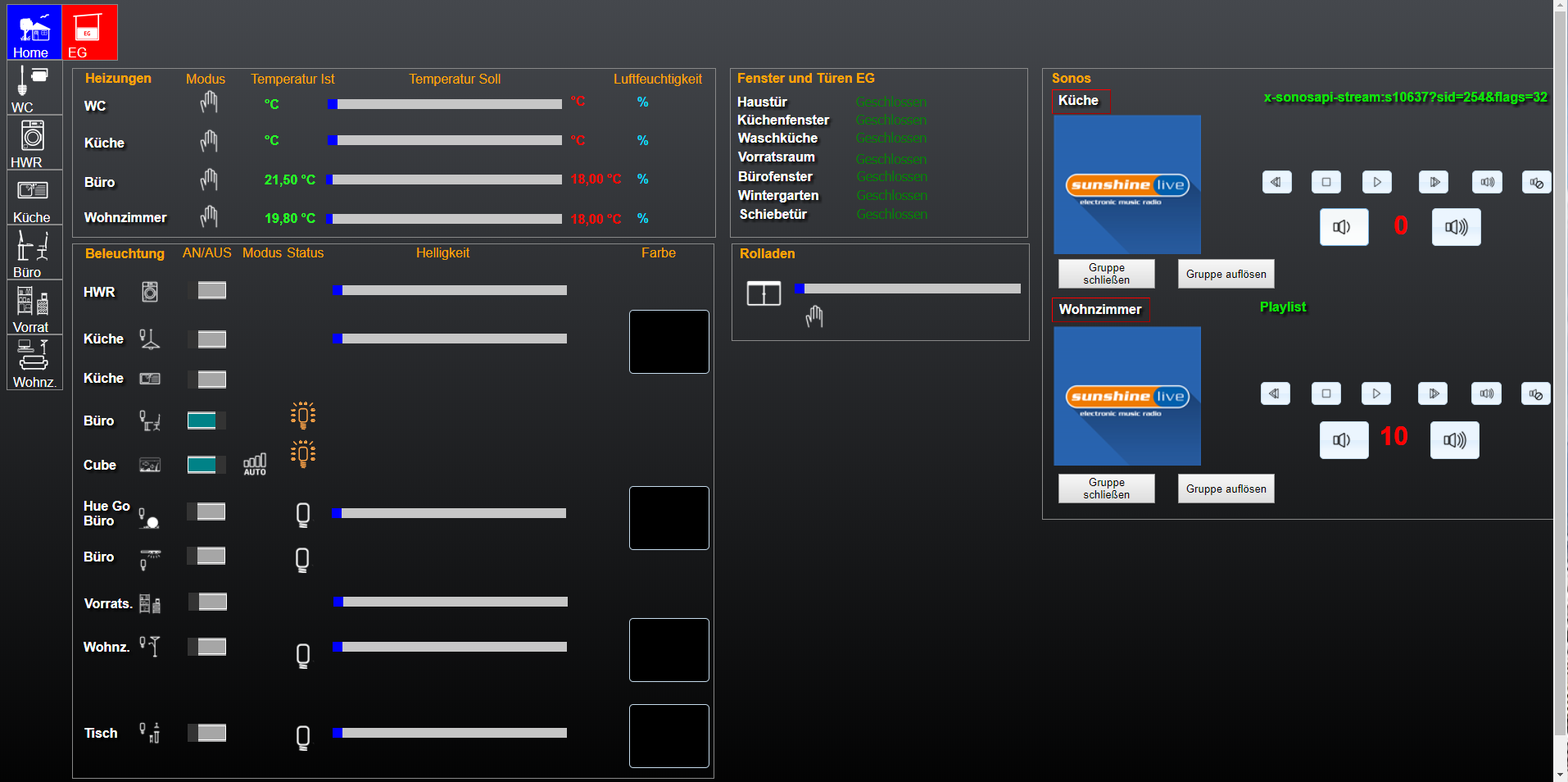Click the Cube AUTO mode icon
This screenshot has width=1568, height=782.
(255, 465)
